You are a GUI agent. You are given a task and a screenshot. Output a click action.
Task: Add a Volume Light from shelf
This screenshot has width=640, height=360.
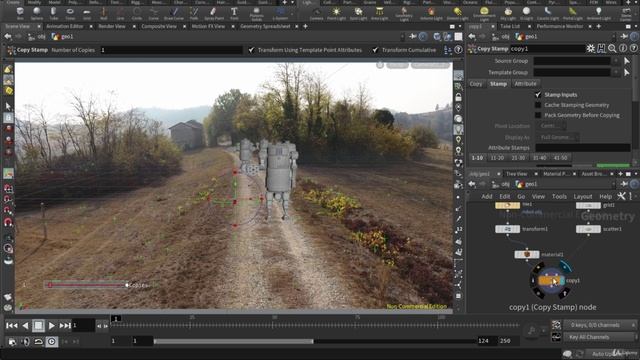(431, 13)
